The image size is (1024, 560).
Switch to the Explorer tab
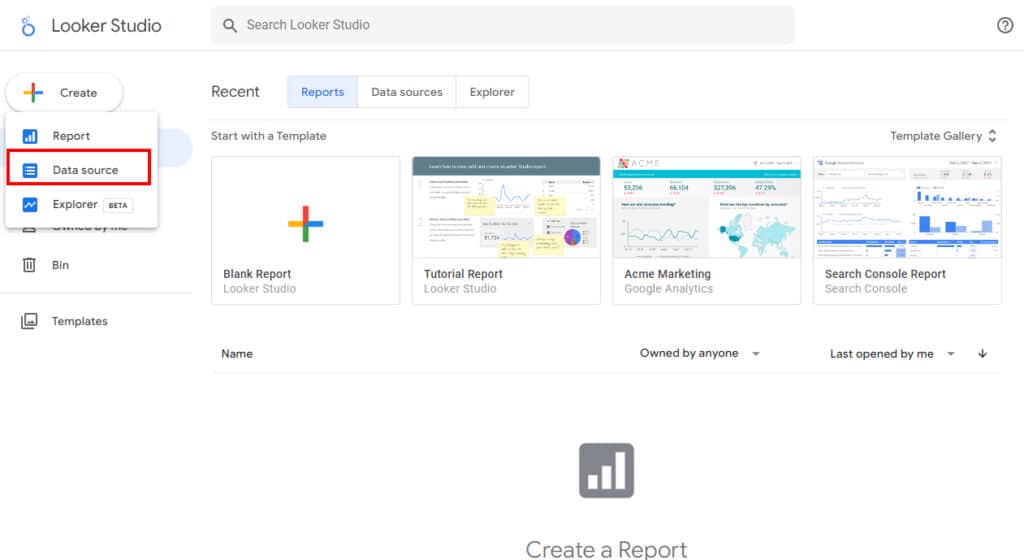pyautogui.click(x=492, y=92)
